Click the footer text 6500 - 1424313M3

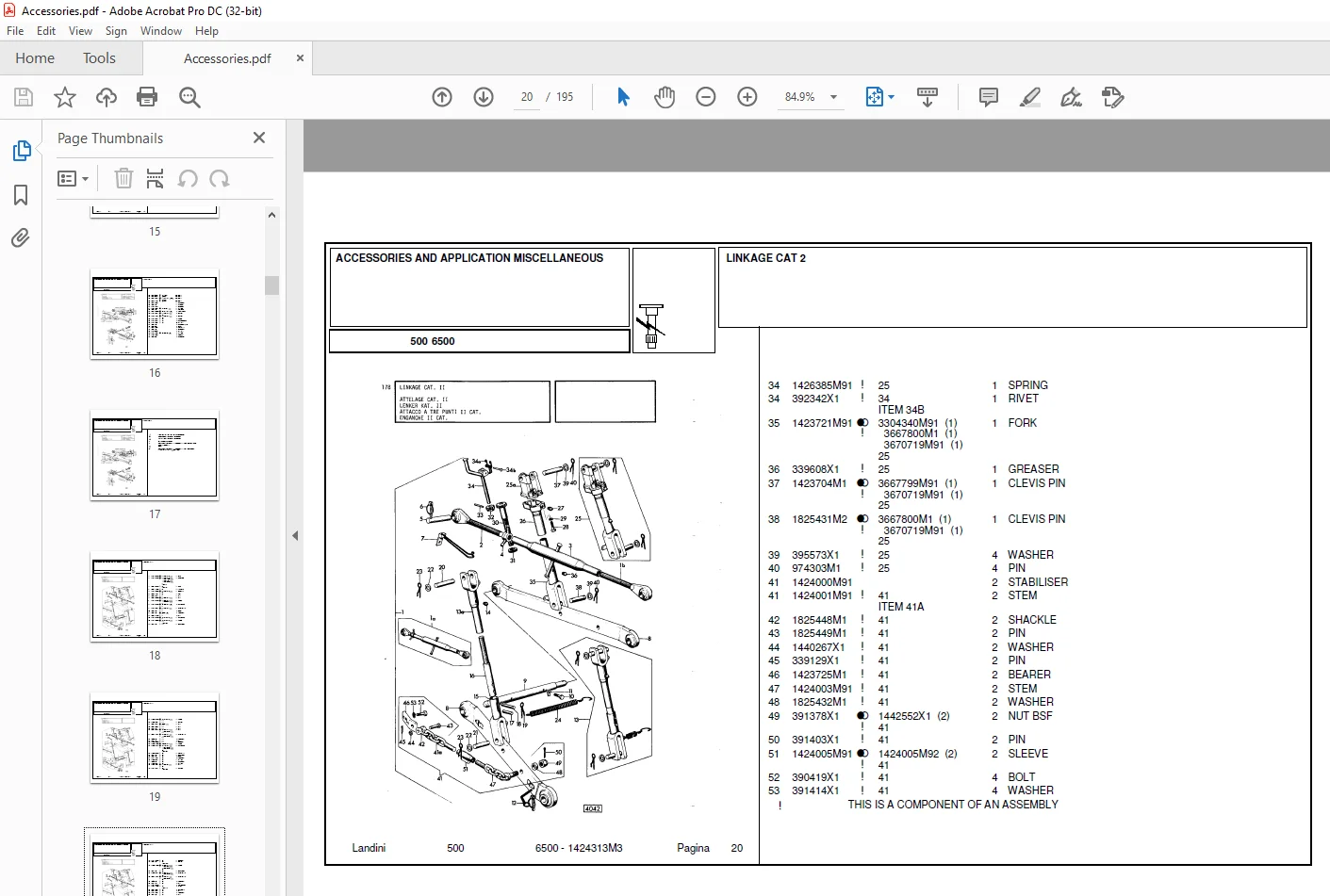point(579,848)
